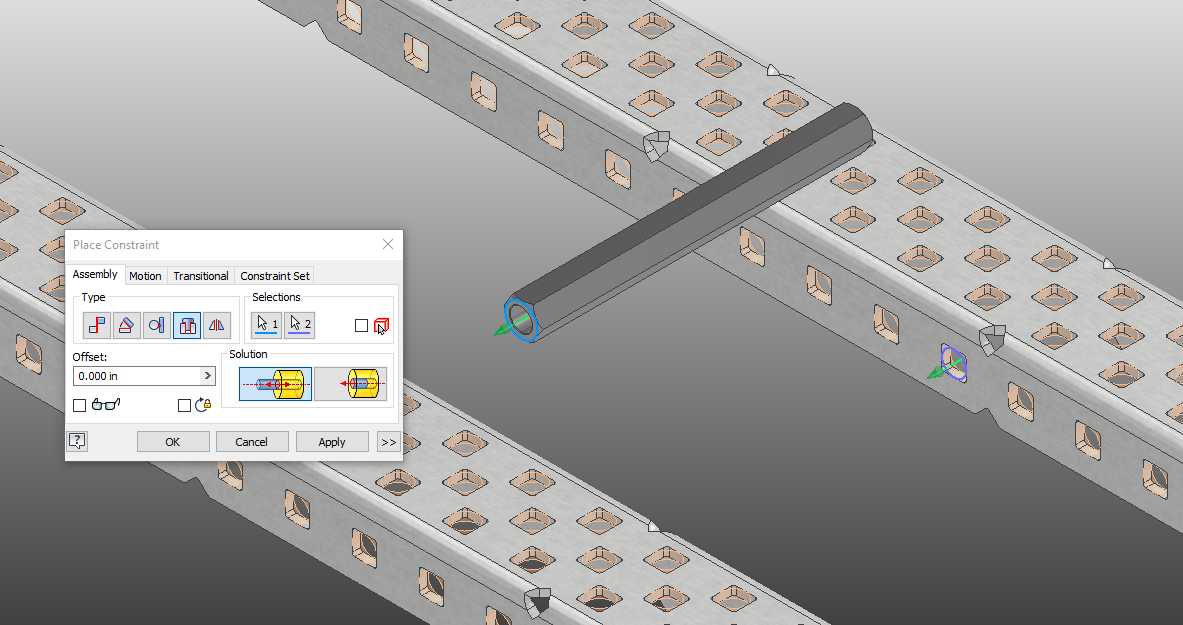Image resolution: width=1183 pixels, height=625 pixels.
Task: Select the blue circular edge on the shaft end
Action: [523, 319]
